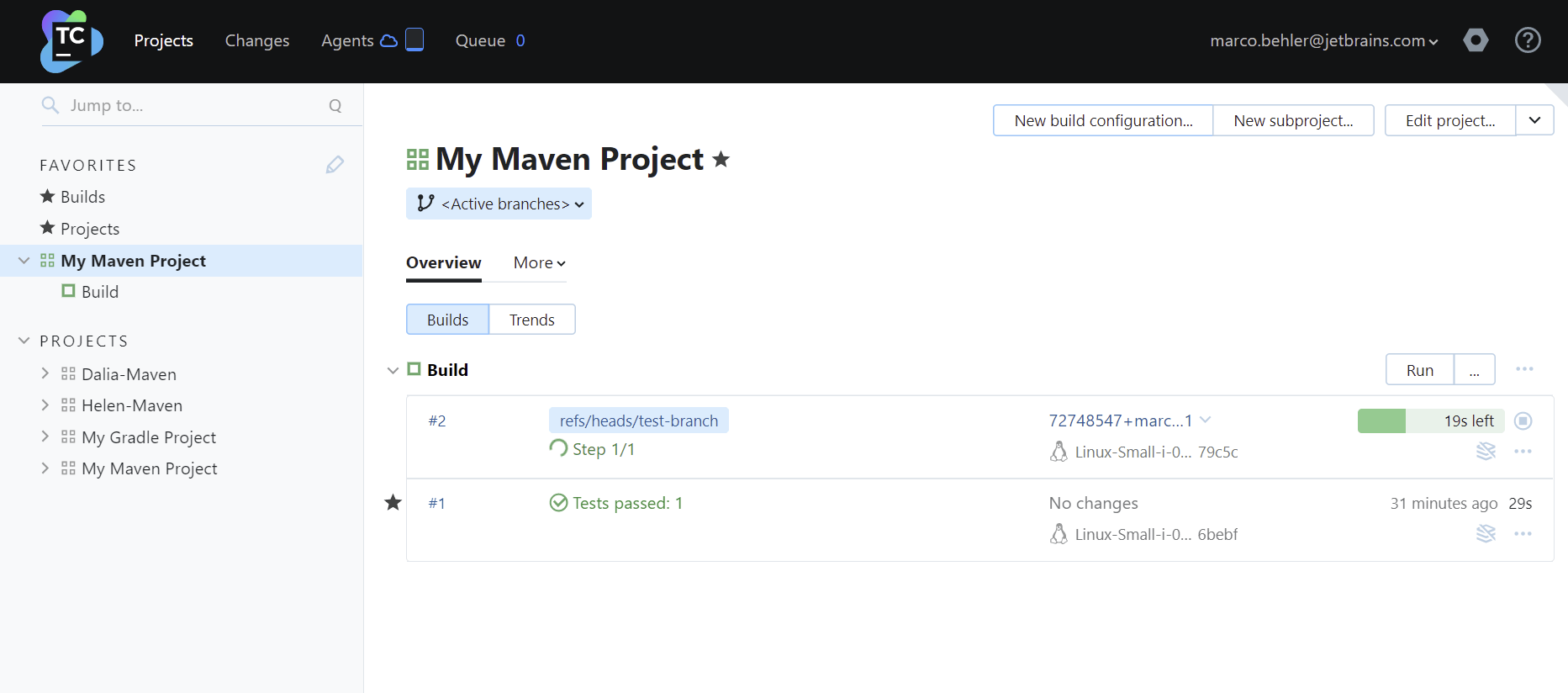Open the build chain icon for build #1
Image resolution: width=1568 pixels, height=693 pixels.
tap(1486, 534)
